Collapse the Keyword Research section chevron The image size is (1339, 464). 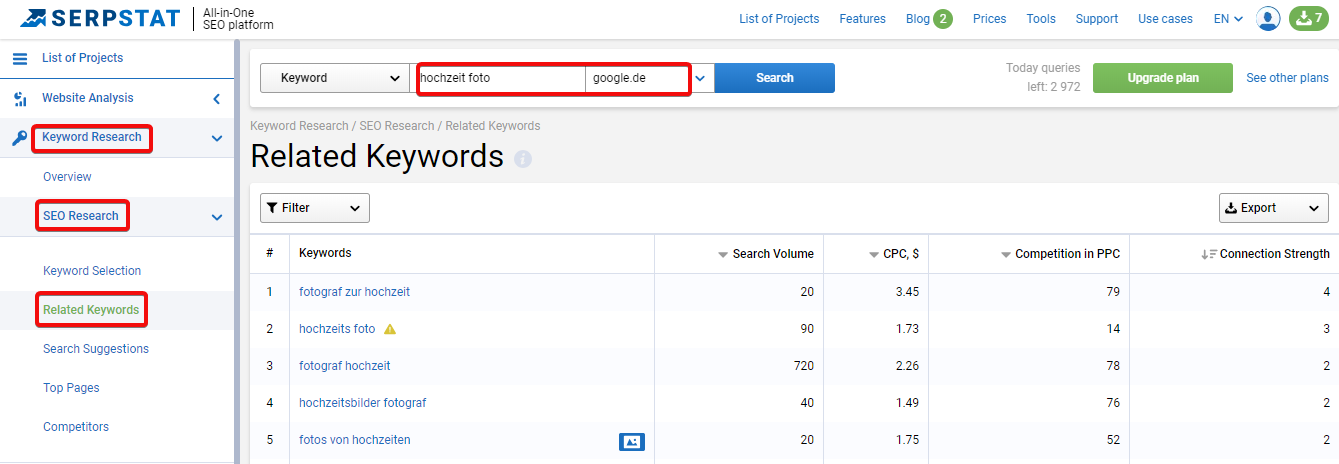point(217,138)
